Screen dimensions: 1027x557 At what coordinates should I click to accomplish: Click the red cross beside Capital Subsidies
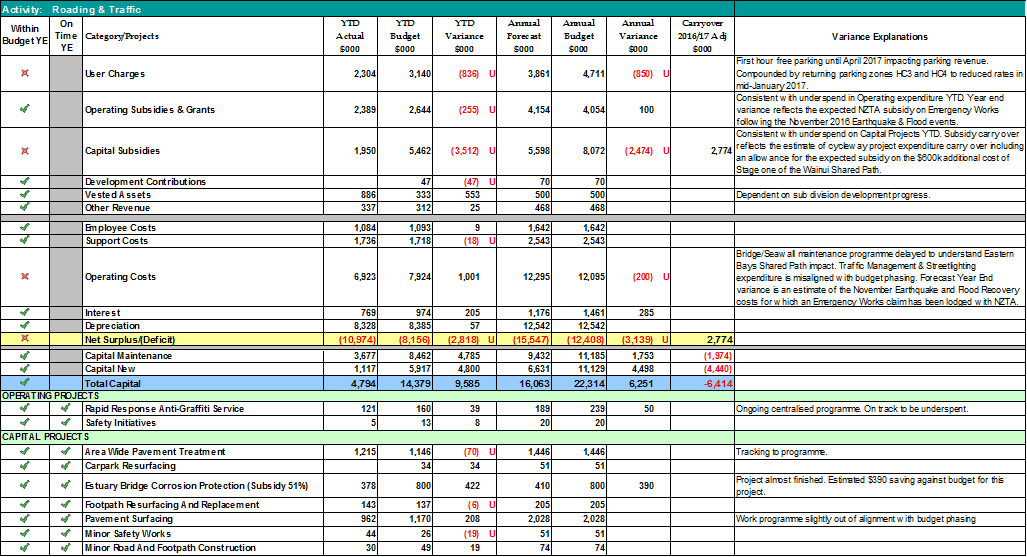point(24,151)
